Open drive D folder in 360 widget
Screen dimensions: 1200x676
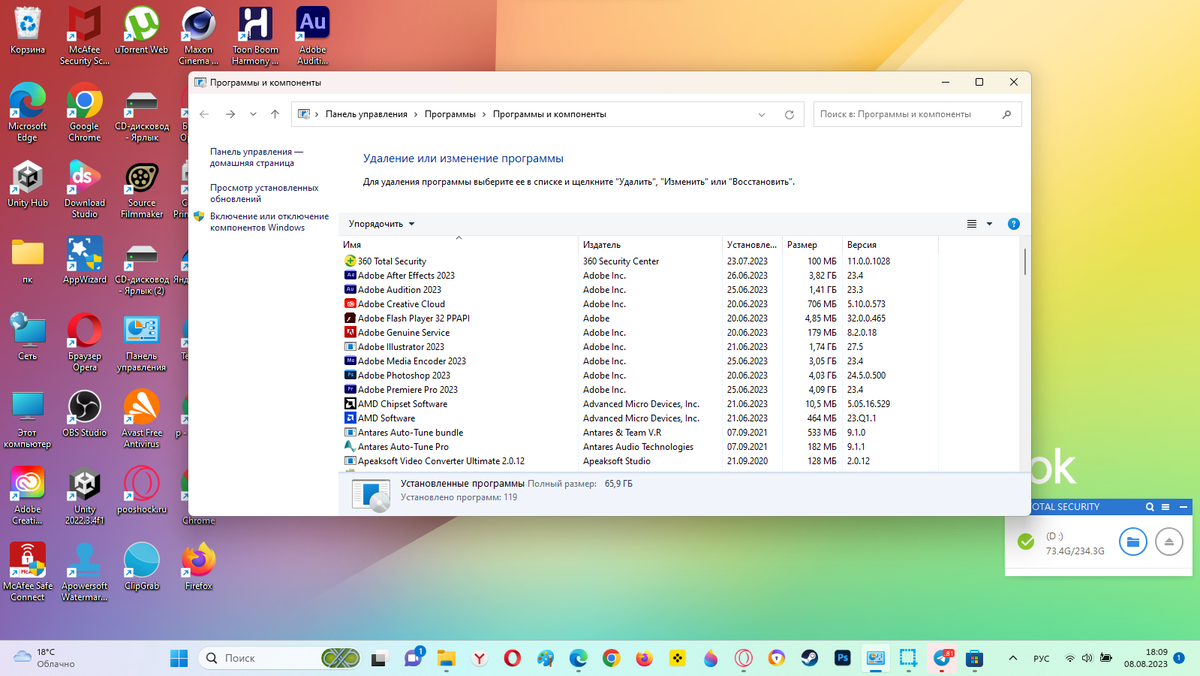point(1132,541)
